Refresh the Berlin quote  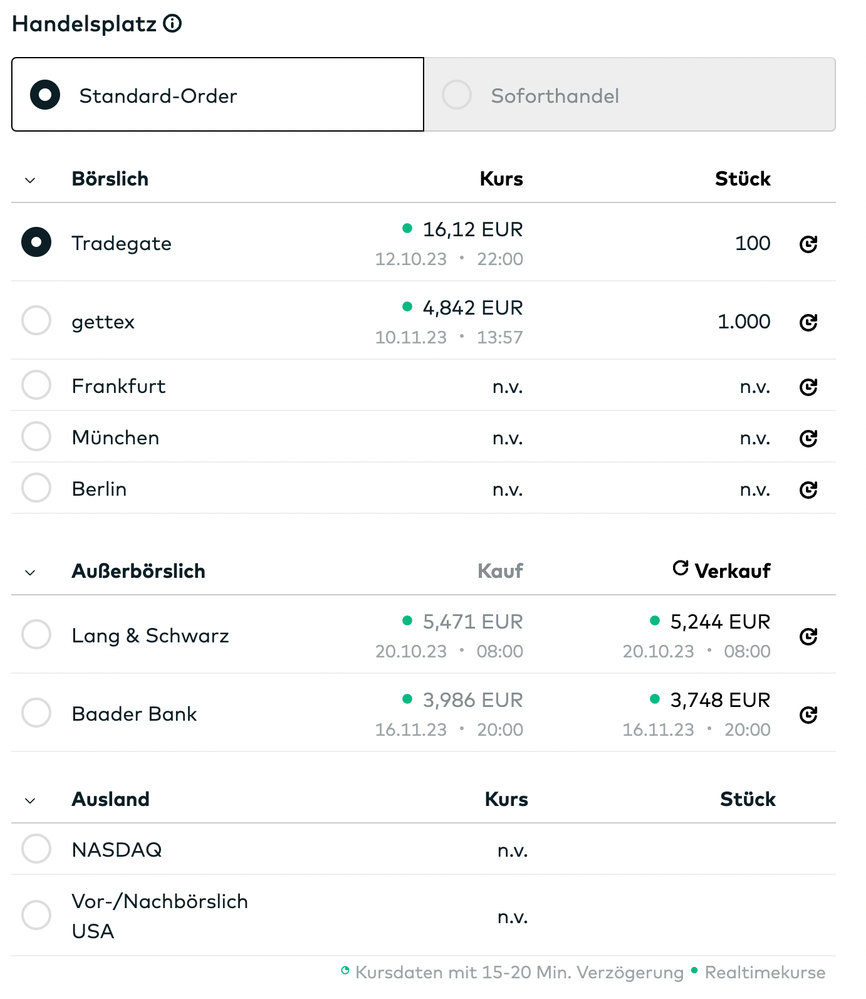(808, 489)
